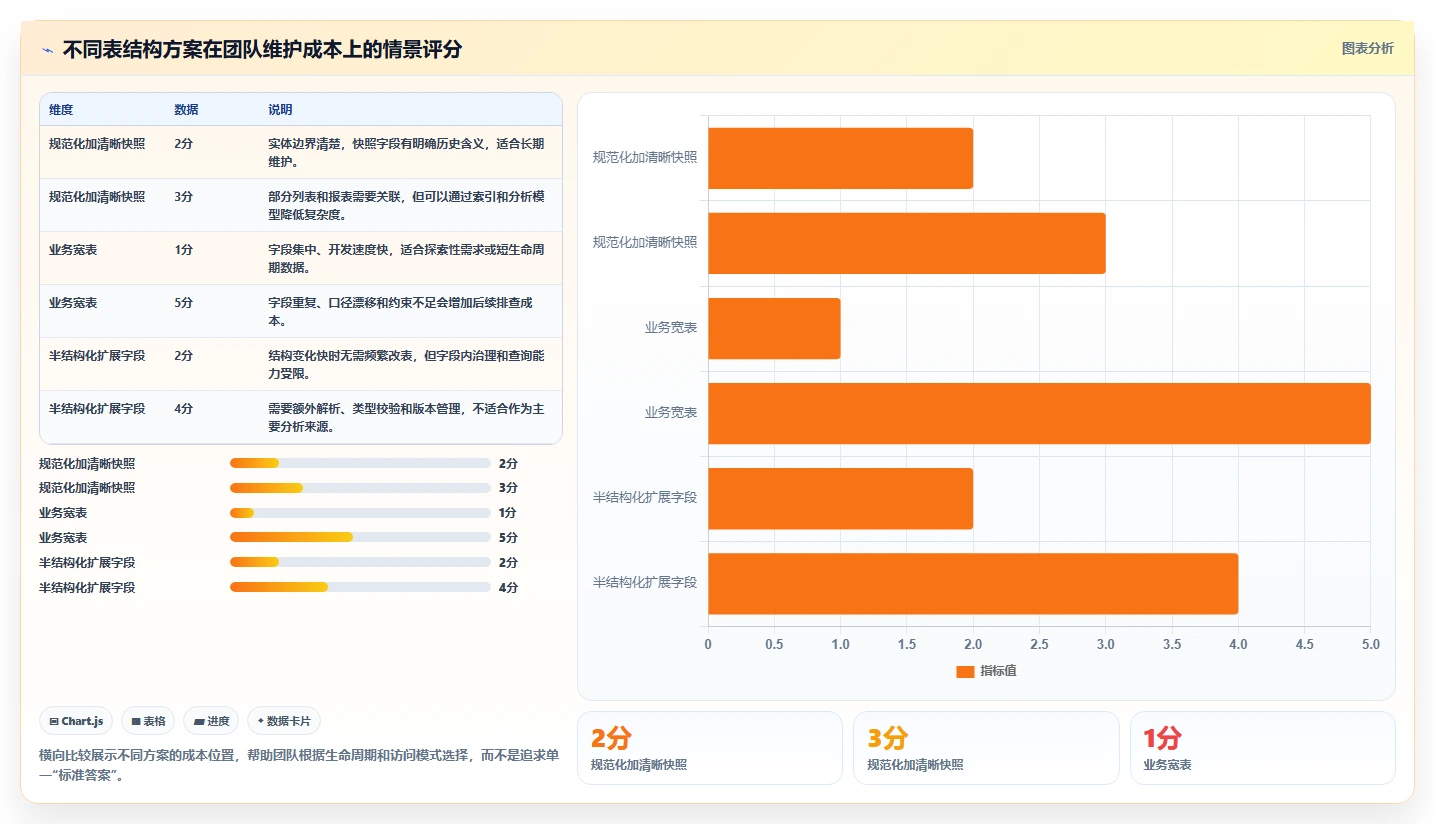Click the progress bar showing 3分

click(x=360, y=488)
